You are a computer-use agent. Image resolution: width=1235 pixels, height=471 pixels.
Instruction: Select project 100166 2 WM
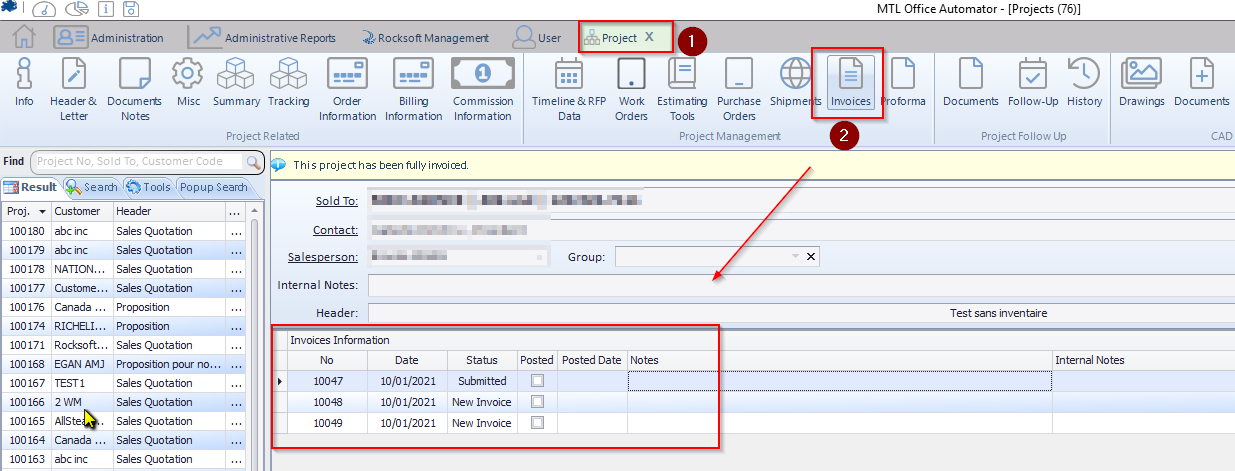point(124,402)
